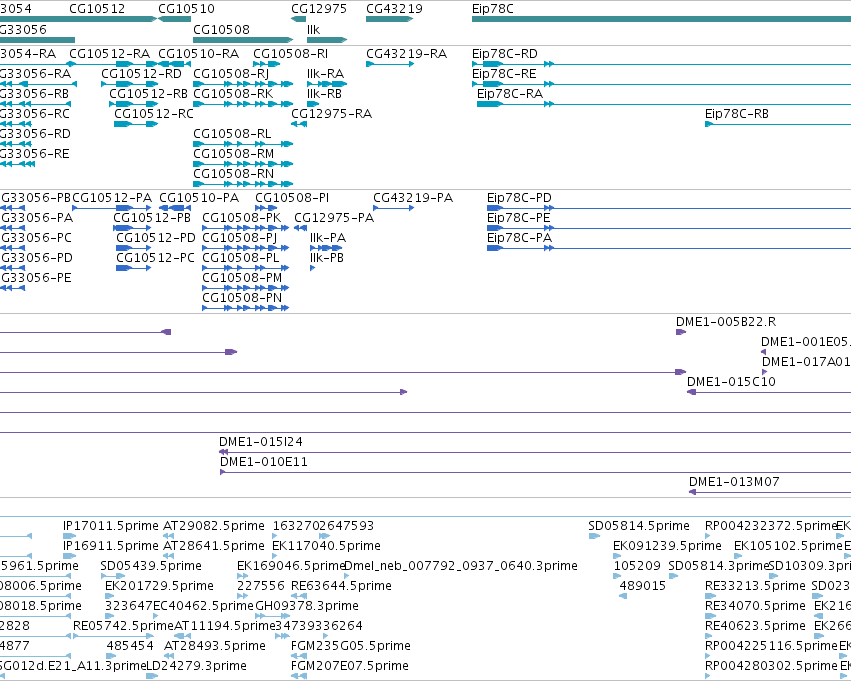The image size is (851, 681).
Task: Click the CG10508 gene label
Action: click(221, 29)
